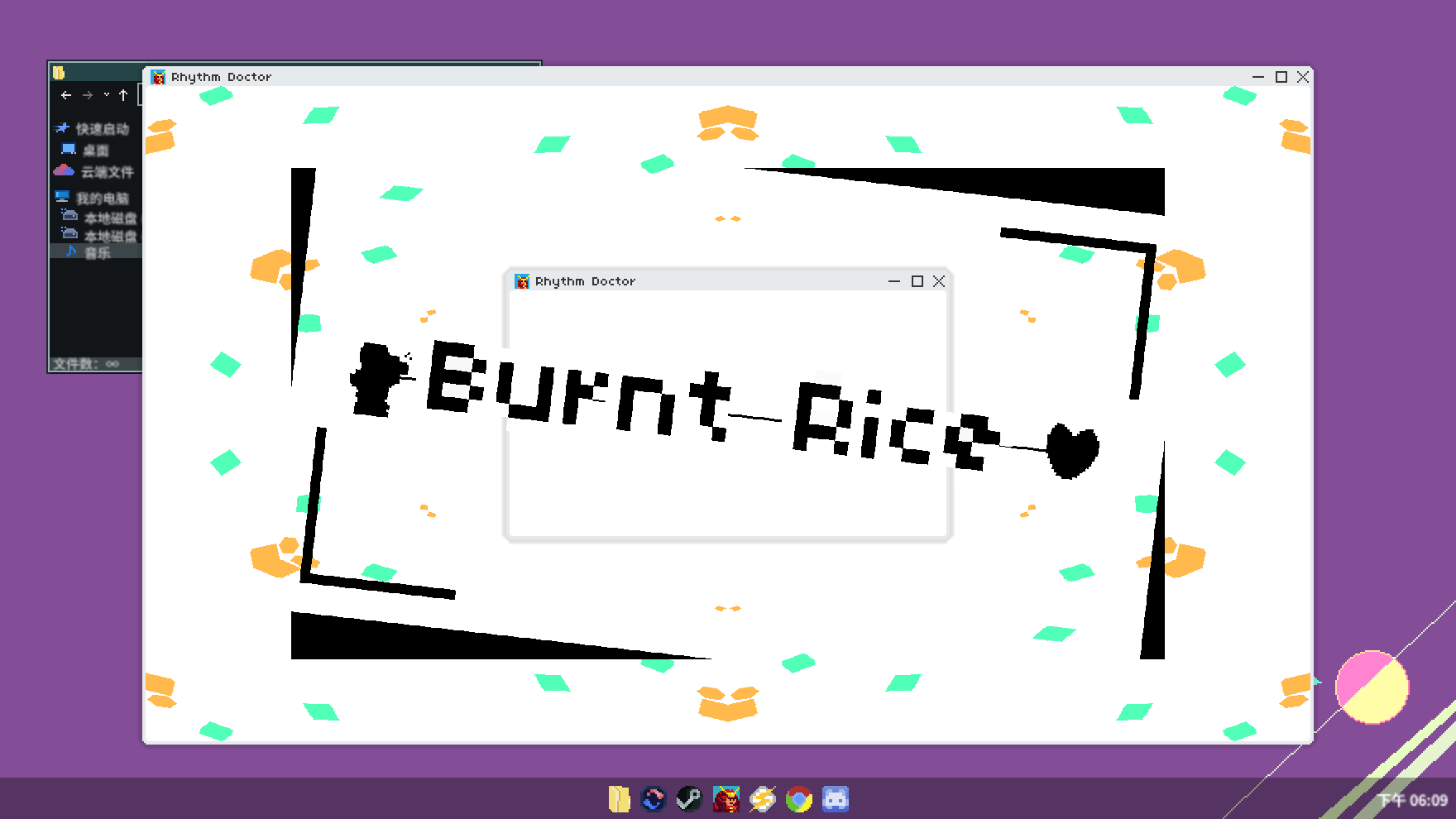
Task: Select 快速启动 in the sidebar
Action: [x=102, y=129]
